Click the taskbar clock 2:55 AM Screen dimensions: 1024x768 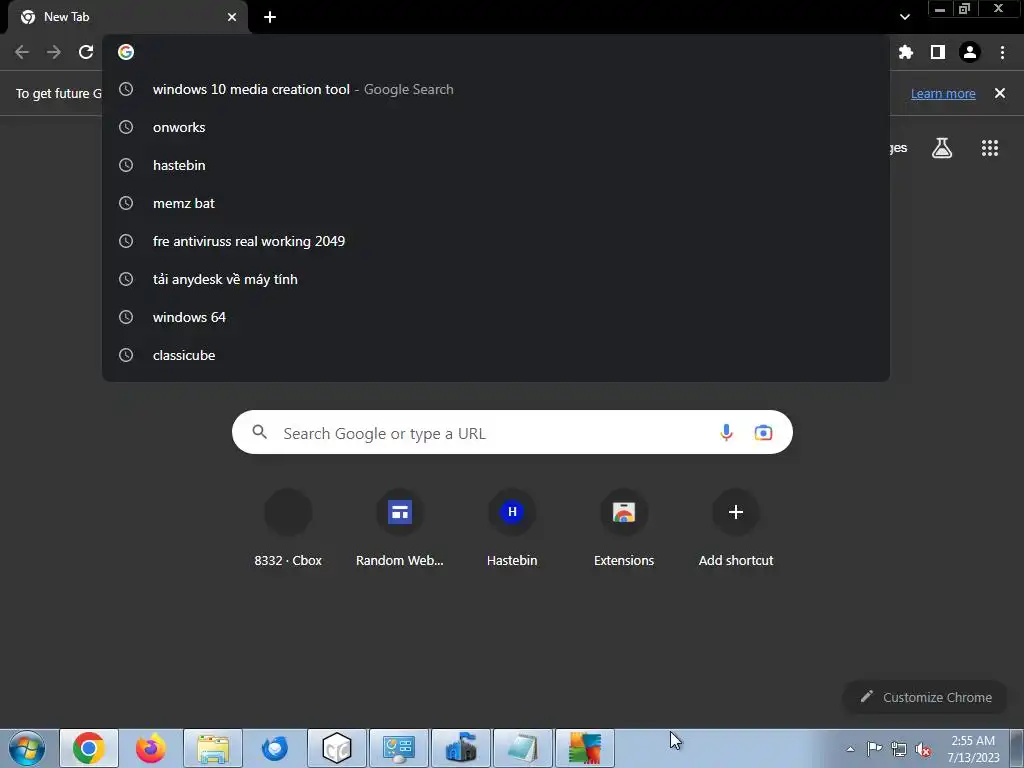coord(973,749)
